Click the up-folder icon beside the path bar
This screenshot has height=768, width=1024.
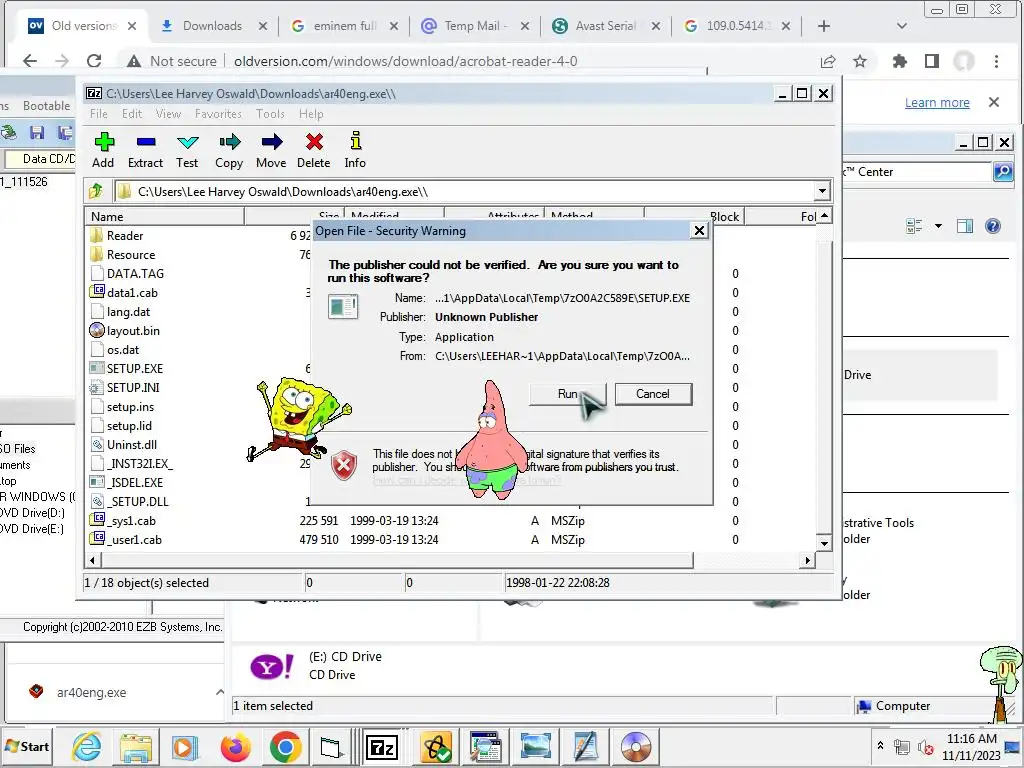click(x=97, y=191)
